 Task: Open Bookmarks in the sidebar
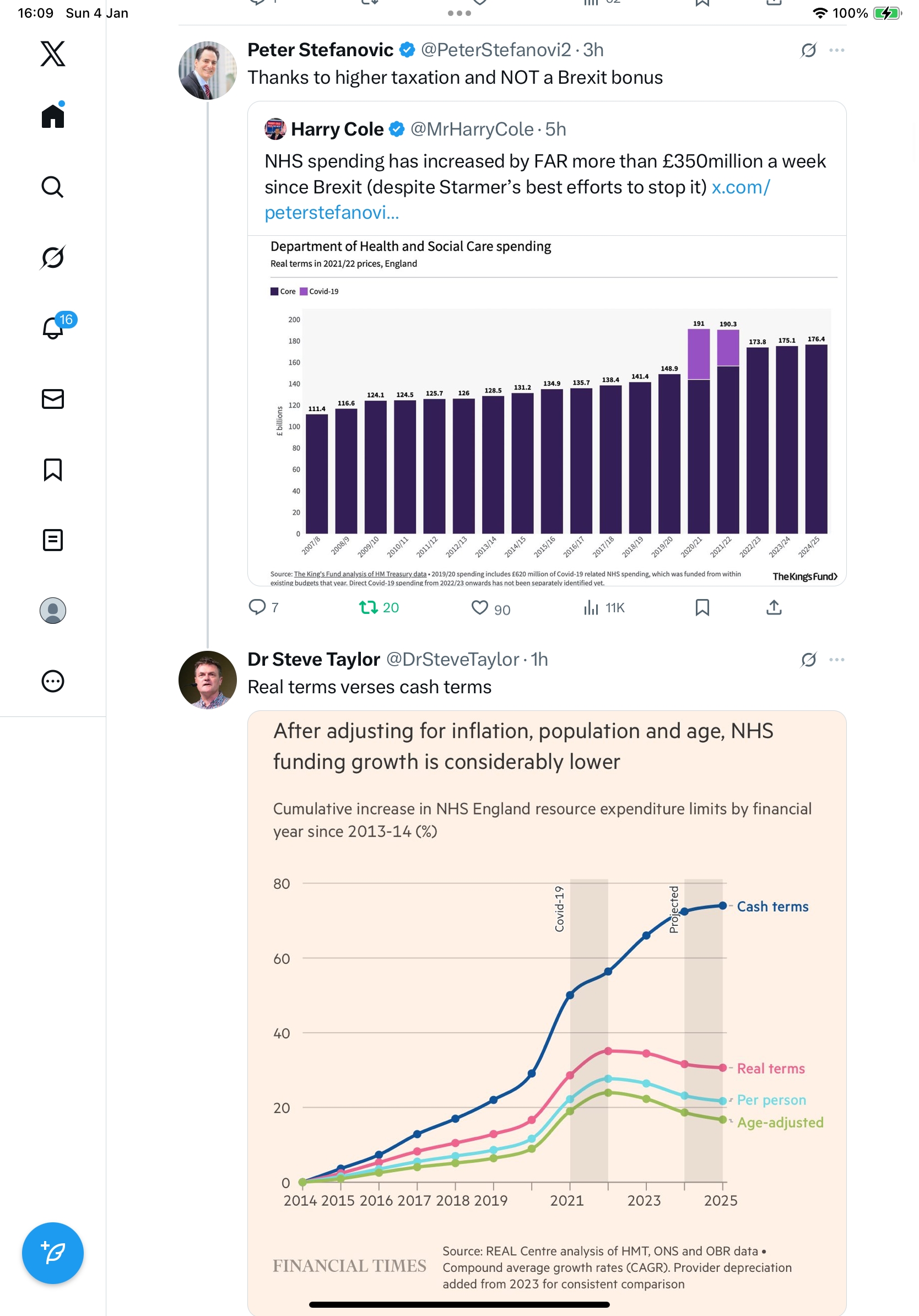click(x=53, y=470)
